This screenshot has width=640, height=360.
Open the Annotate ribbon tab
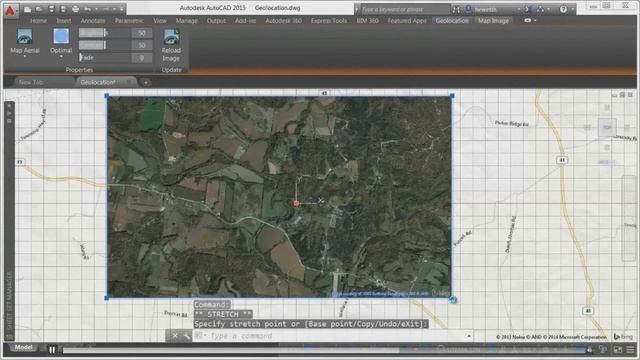[x=93, y=20]
